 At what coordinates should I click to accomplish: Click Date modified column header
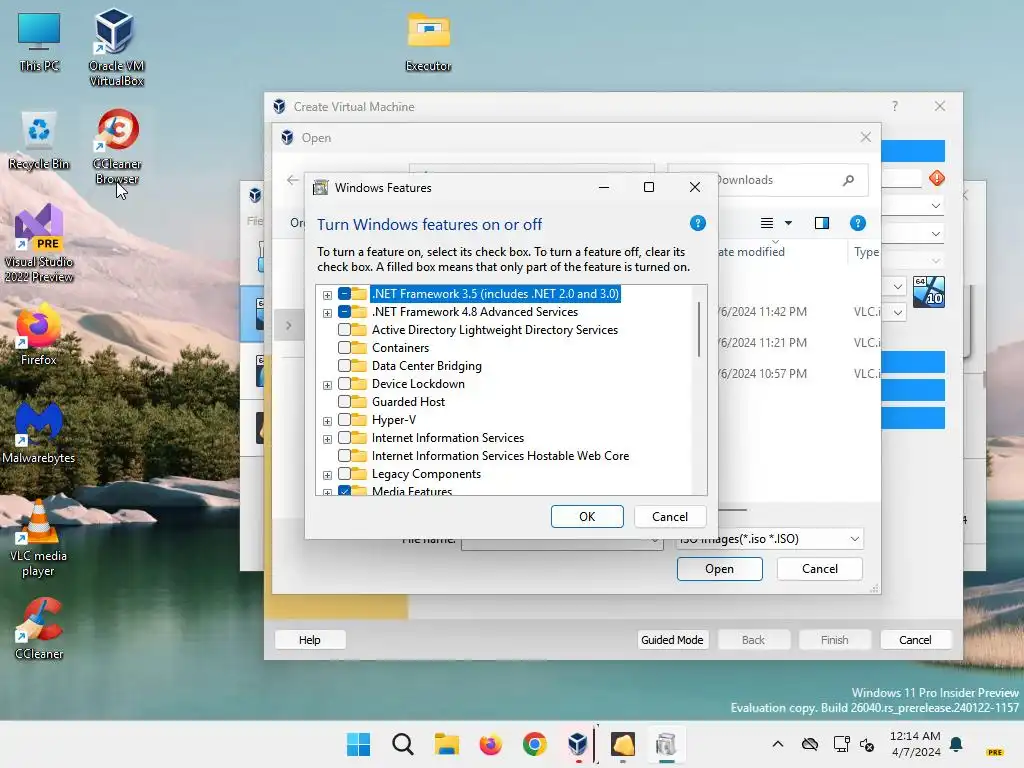(751, 251)
